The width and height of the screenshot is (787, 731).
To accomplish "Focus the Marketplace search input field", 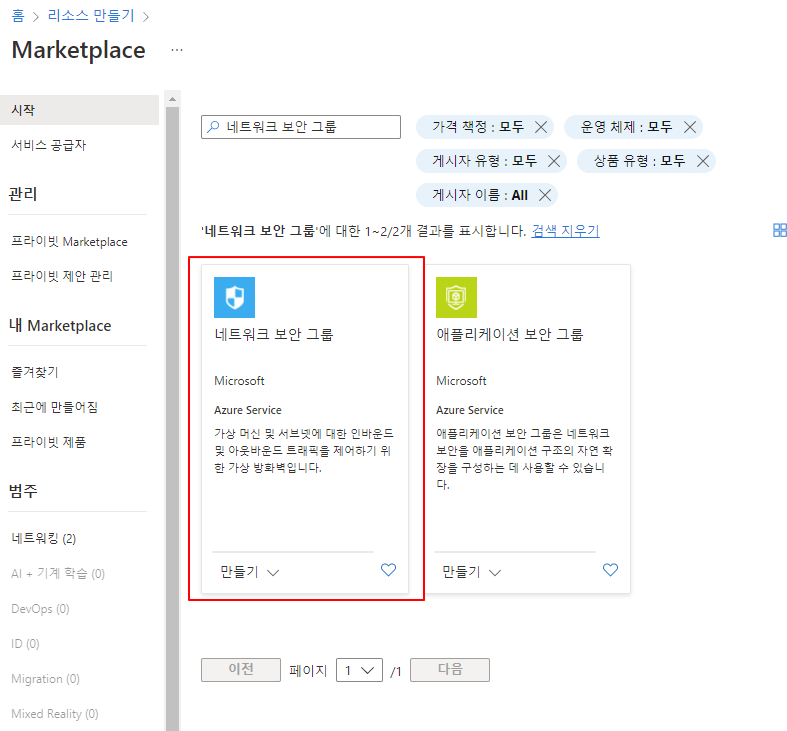I will click(x=301, y=127).
